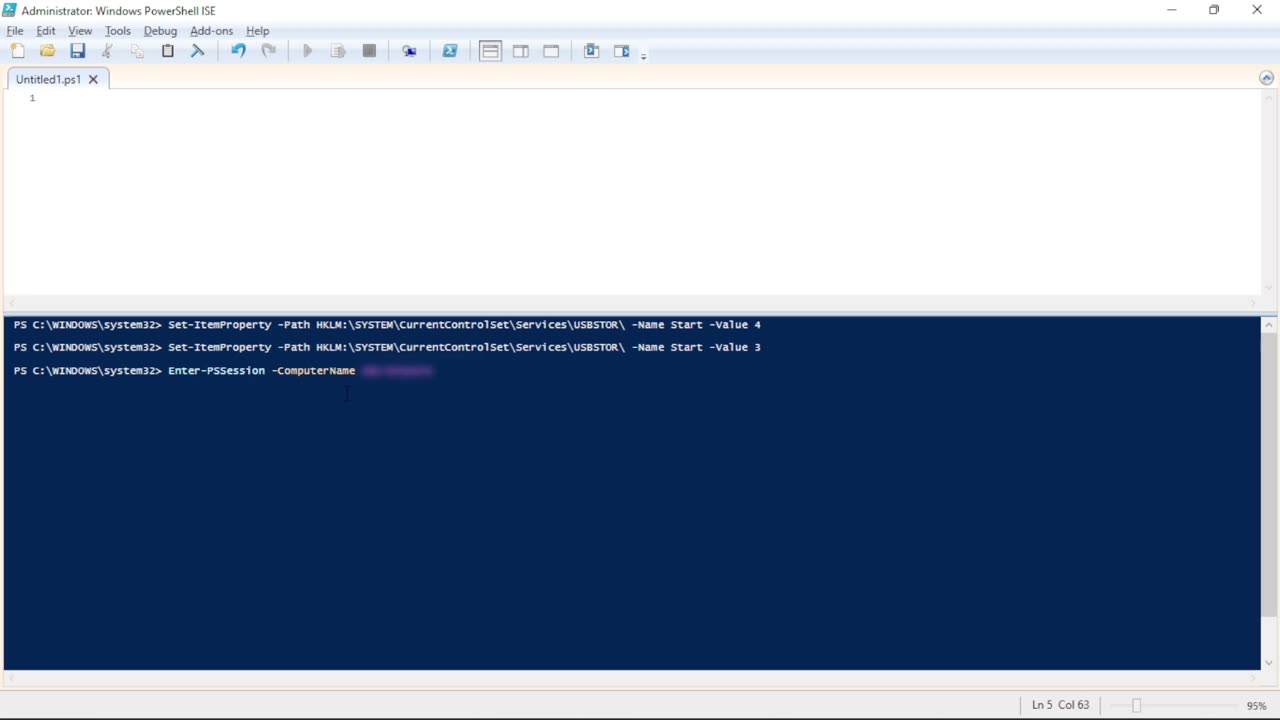Click the Cut scissors icon
This screenshot has width=1280, height=720.
coord(107,51)
